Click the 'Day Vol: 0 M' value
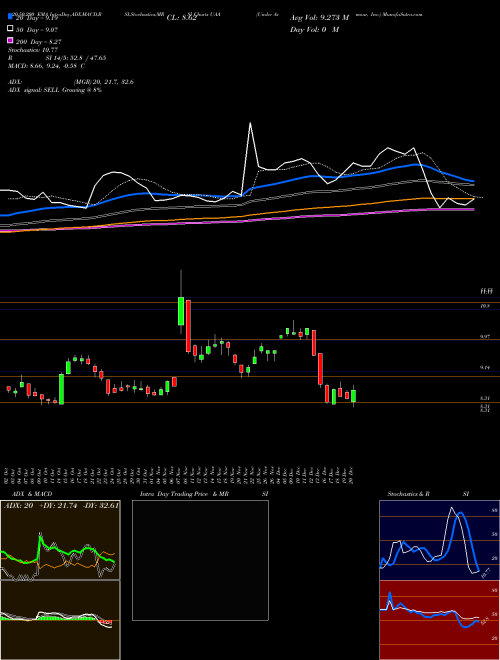500x660 pixels. [x=314, y=29]
